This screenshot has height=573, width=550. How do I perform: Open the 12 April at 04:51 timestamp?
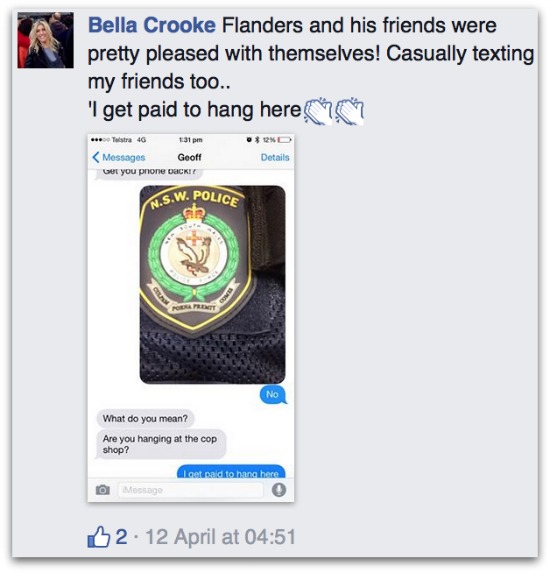click(221, 537)
